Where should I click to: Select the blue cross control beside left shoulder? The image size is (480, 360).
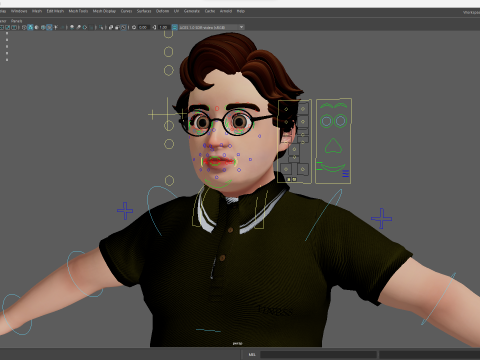coord(125,211)
